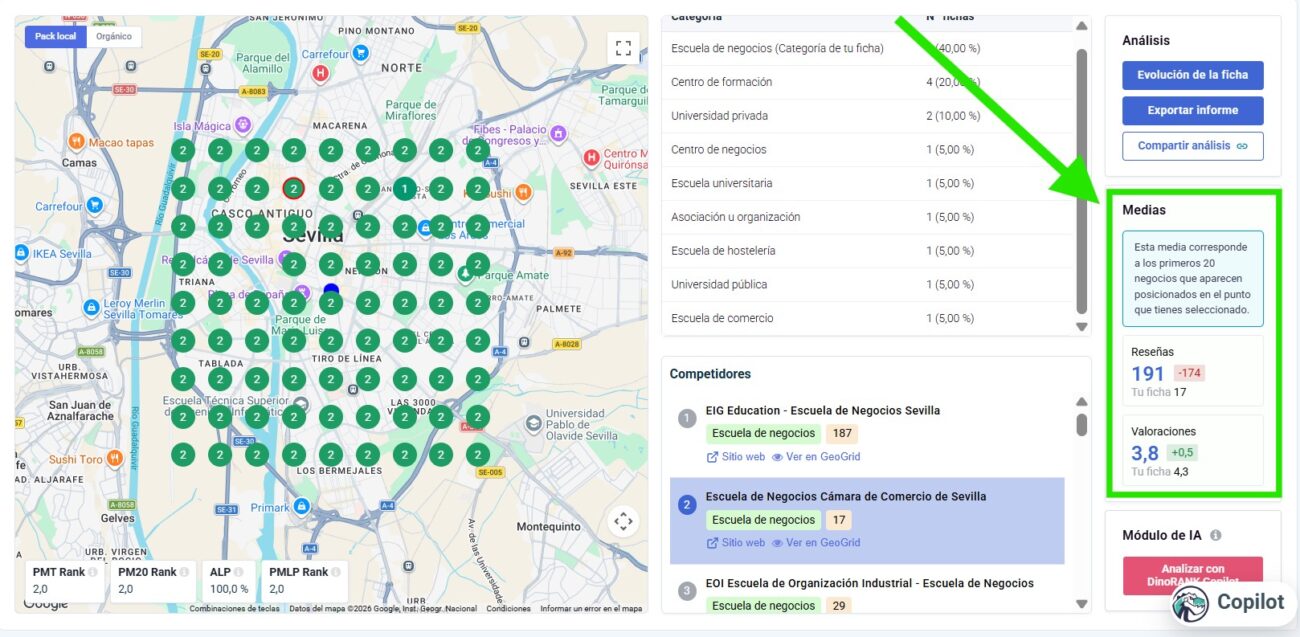The width and height of the screenshot is (1300, 637).
Task: Open the map Condiciones link
Action: tap(508, 608)
